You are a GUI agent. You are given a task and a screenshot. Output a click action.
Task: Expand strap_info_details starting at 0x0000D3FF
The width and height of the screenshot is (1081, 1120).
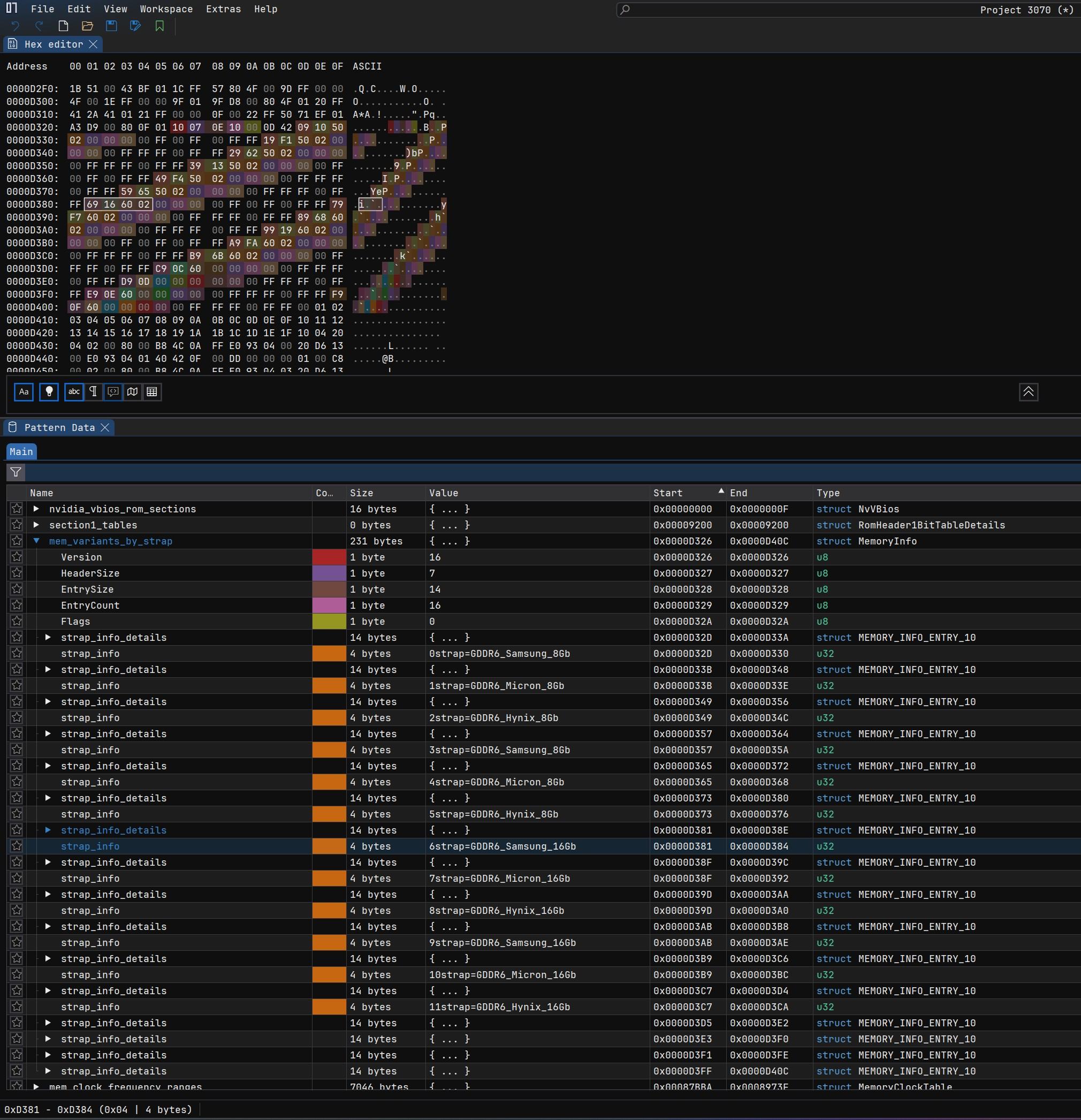tap(49, 1071)
